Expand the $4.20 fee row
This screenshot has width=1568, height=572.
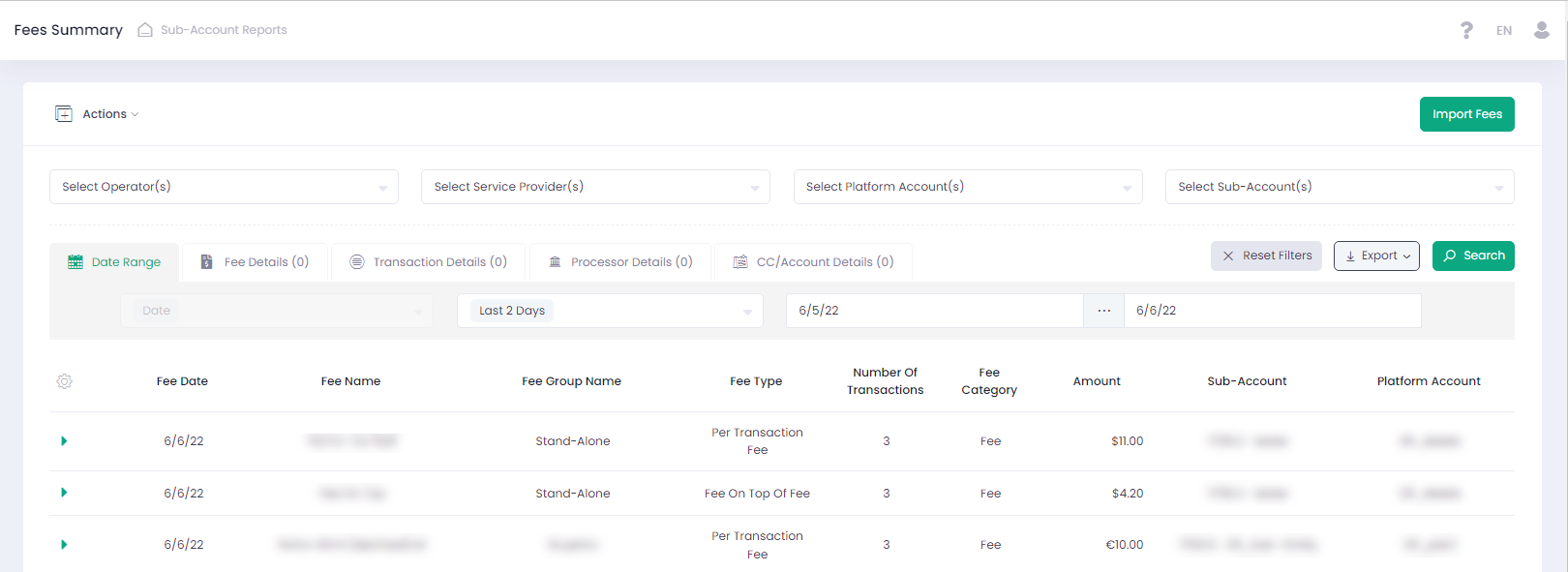[x=64, y=493]
